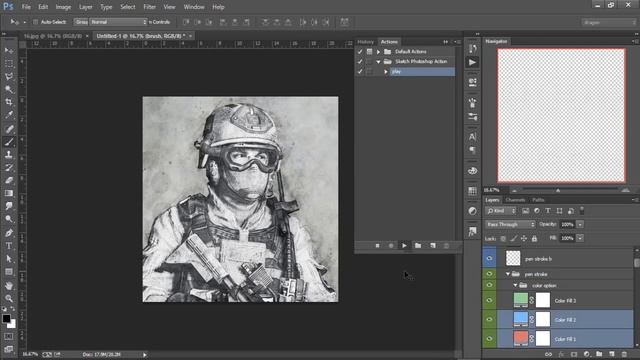Select the Move tool in the toolbox
This screenshot has width=640, height=360.
coord(9,50)
